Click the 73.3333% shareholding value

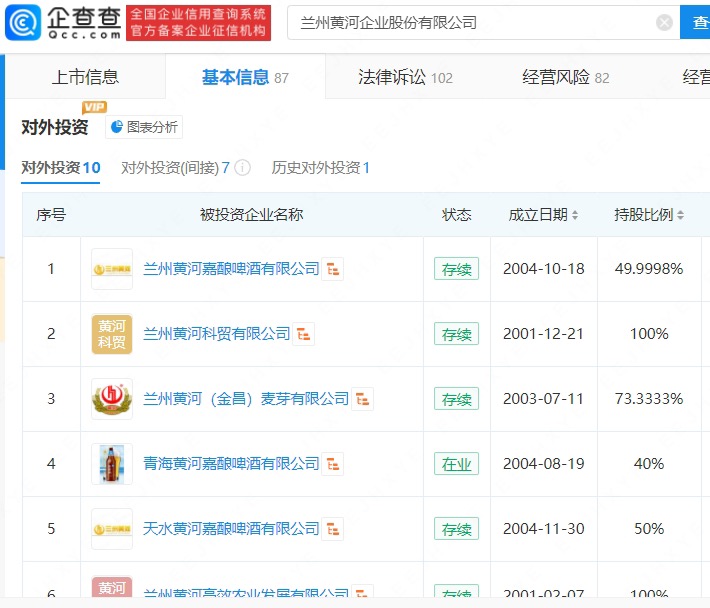(x=649, y=399)
